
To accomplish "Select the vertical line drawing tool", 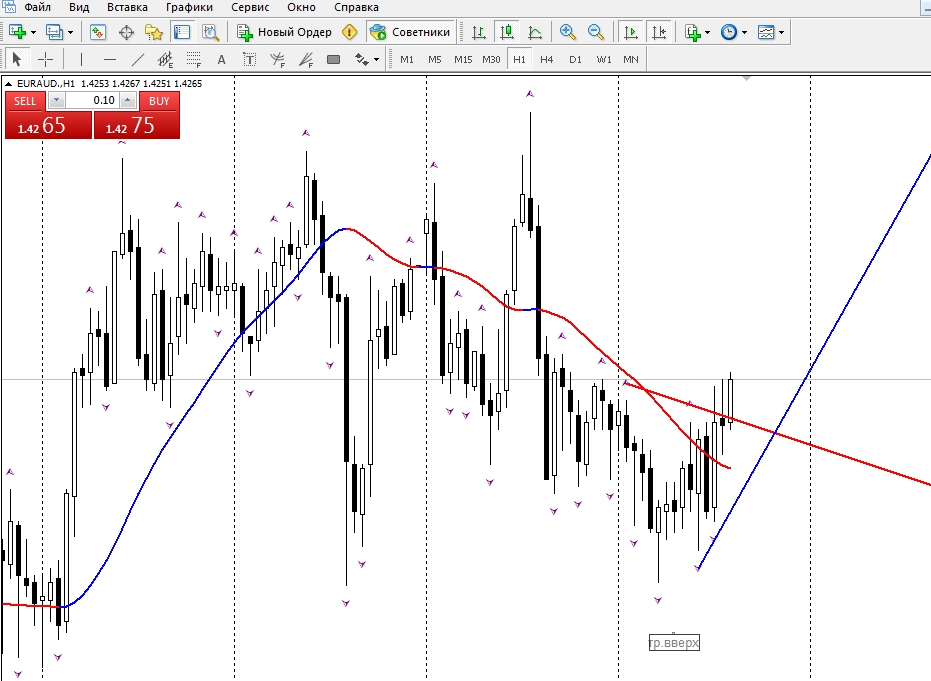I will (81, 59).
